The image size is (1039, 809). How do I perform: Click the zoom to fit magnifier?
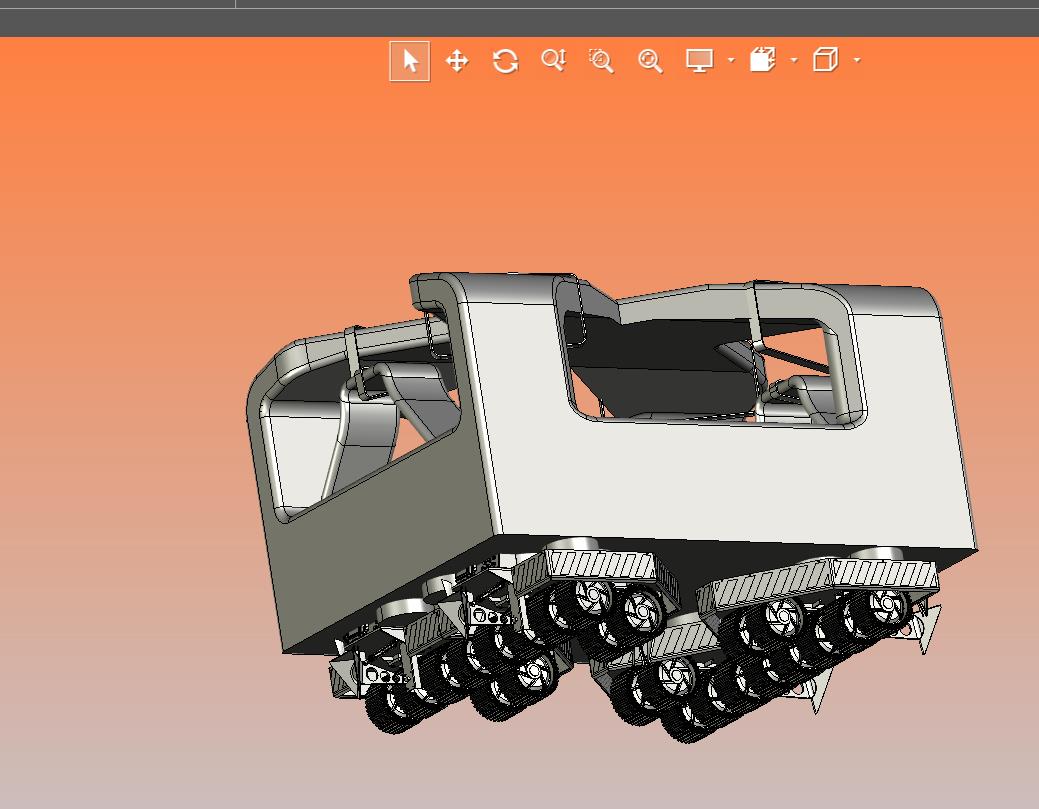pyautogui.click(x=650, y=61)
